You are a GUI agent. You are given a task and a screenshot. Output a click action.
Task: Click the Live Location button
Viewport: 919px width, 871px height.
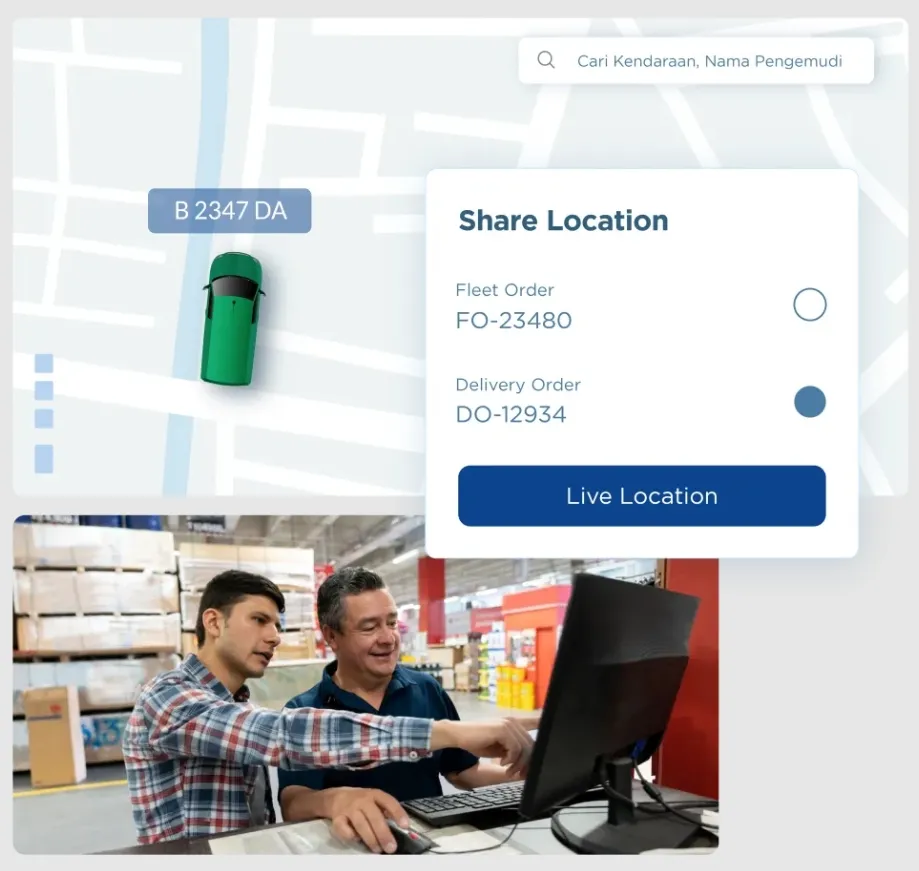(642, 496)
